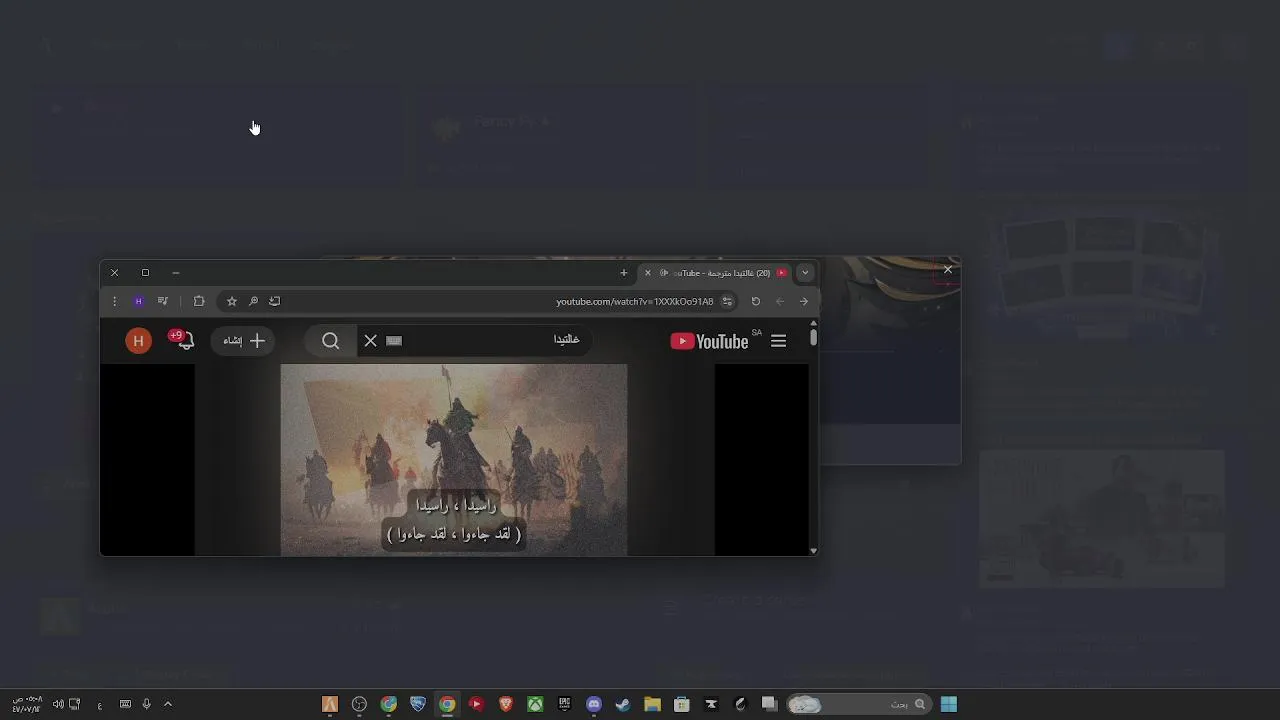Open Task View on the taskbar
1280x720 pixels.
769,704
